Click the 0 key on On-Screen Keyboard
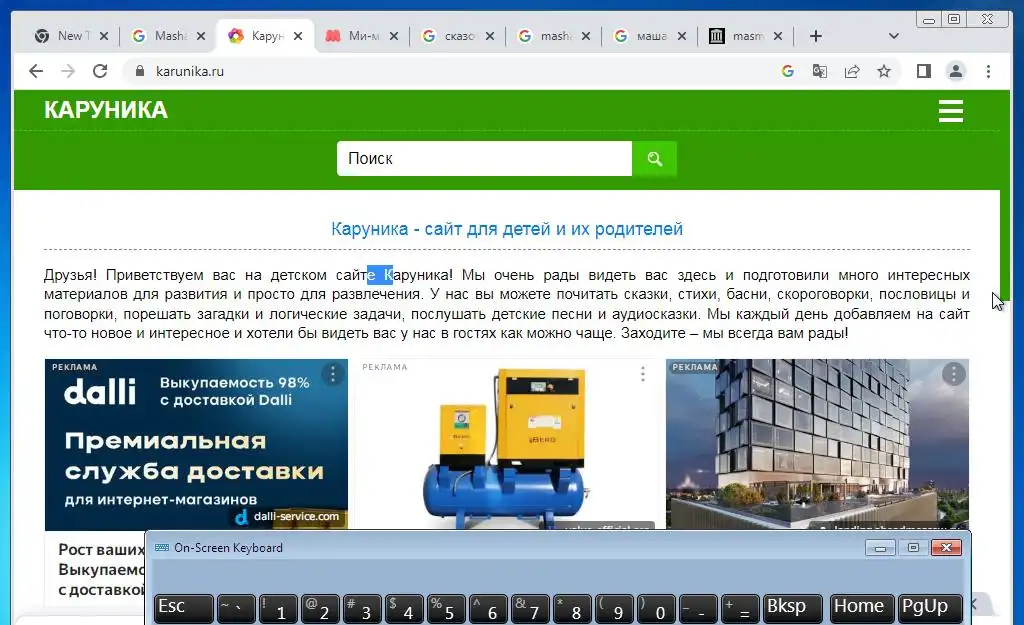 [656, 609]
